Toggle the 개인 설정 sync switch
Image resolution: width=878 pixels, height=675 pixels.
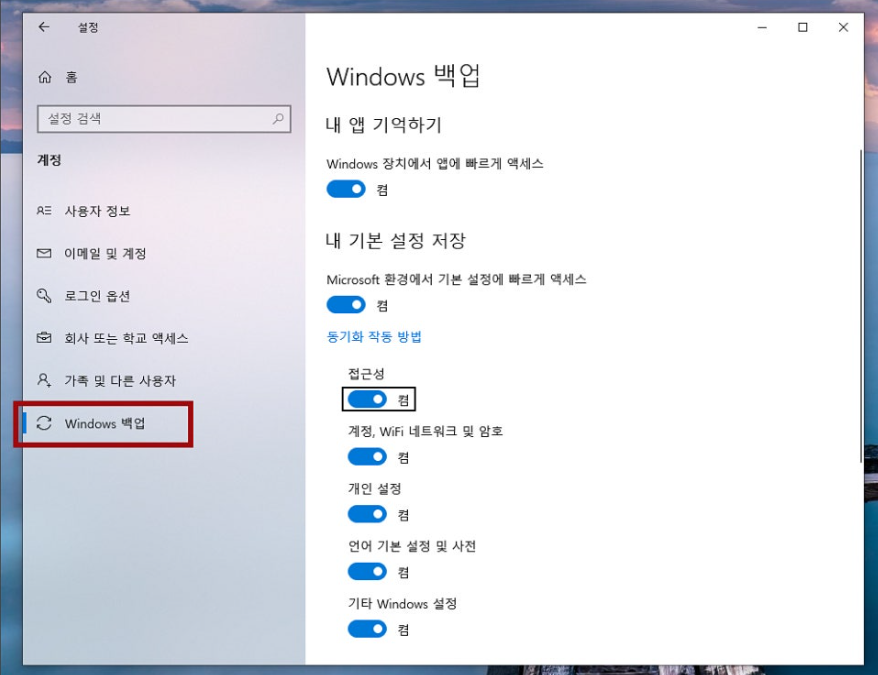[x=367, y=514]
